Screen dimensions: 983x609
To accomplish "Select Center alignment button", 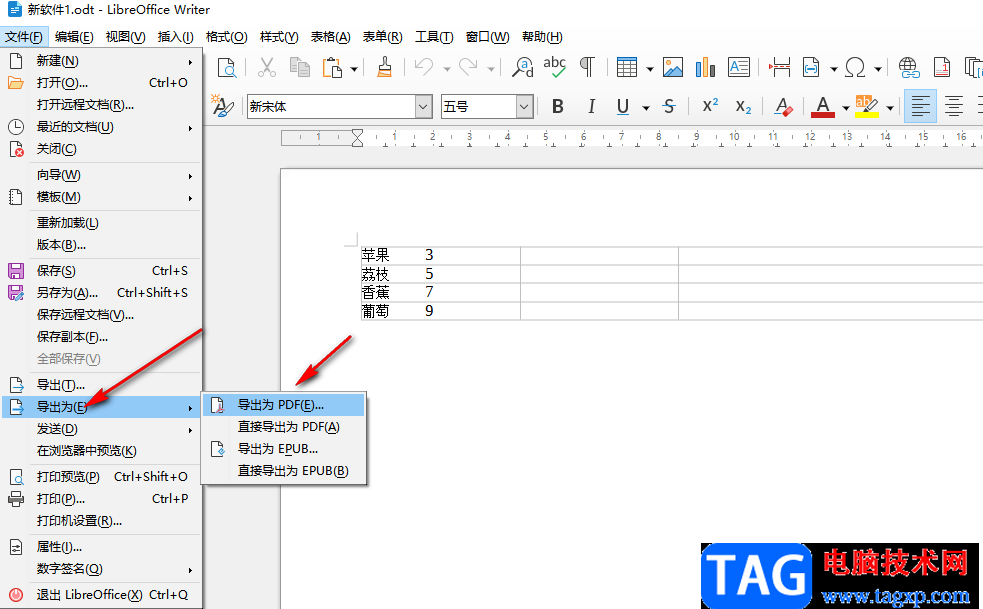I will click(954, 107).
